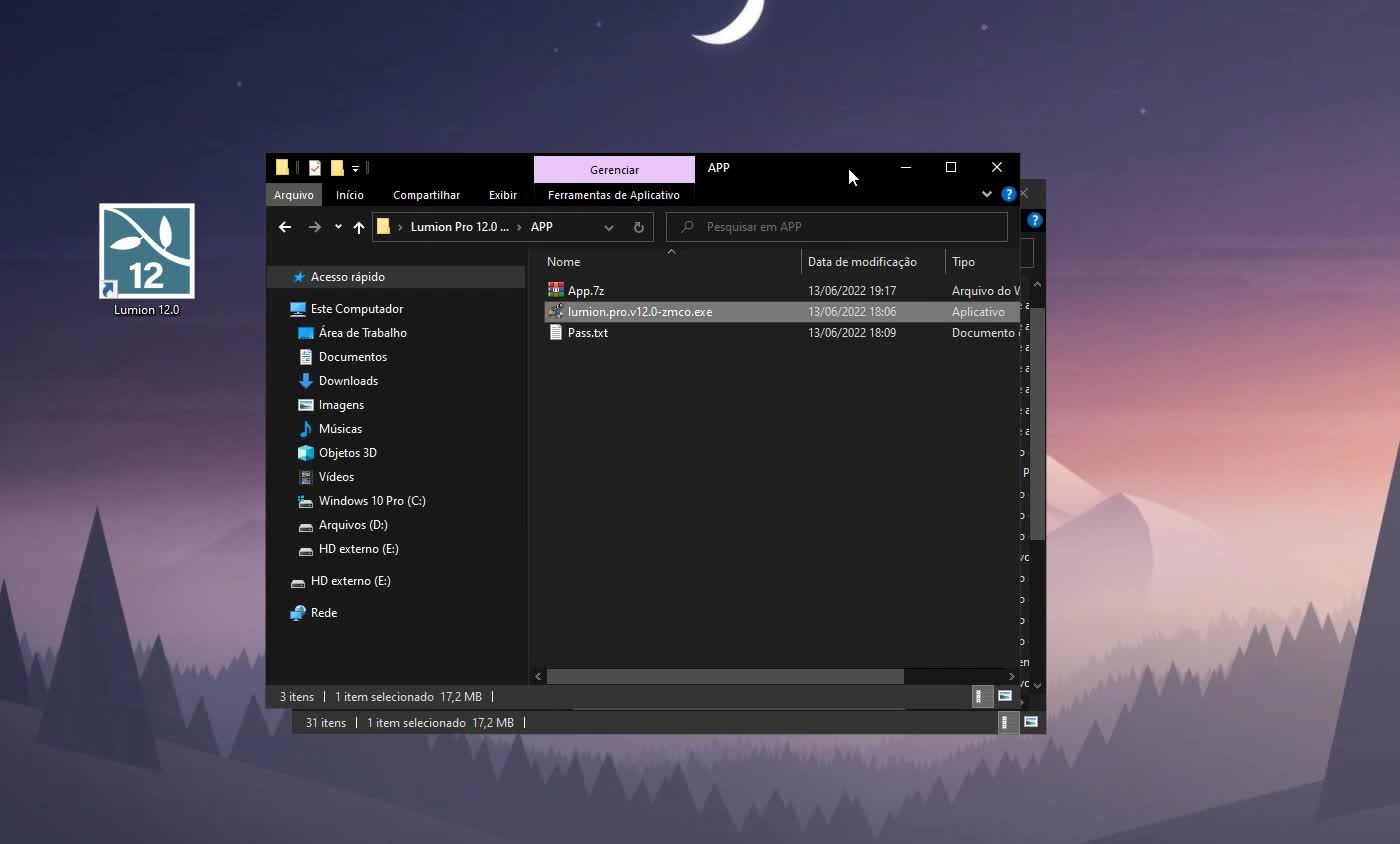Open HD externo (E:) under Este Computador
Viewport: 1400px width, 844px height.
[x=358, y=549]
